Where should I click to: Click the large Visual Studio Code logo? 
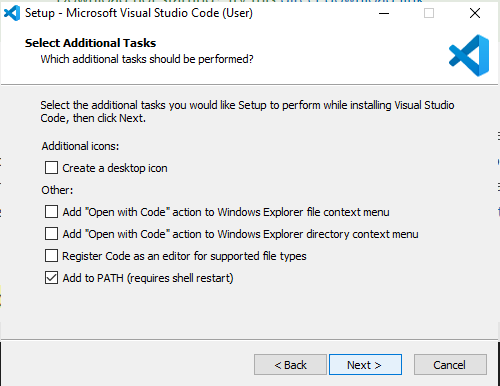469,55
